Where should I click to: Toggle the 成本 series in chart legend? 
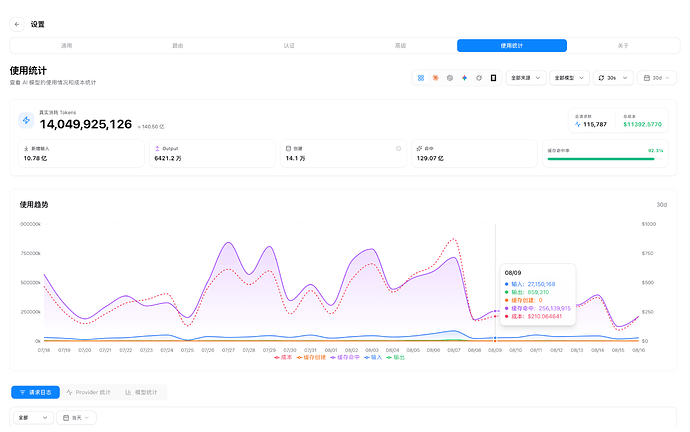283,357
